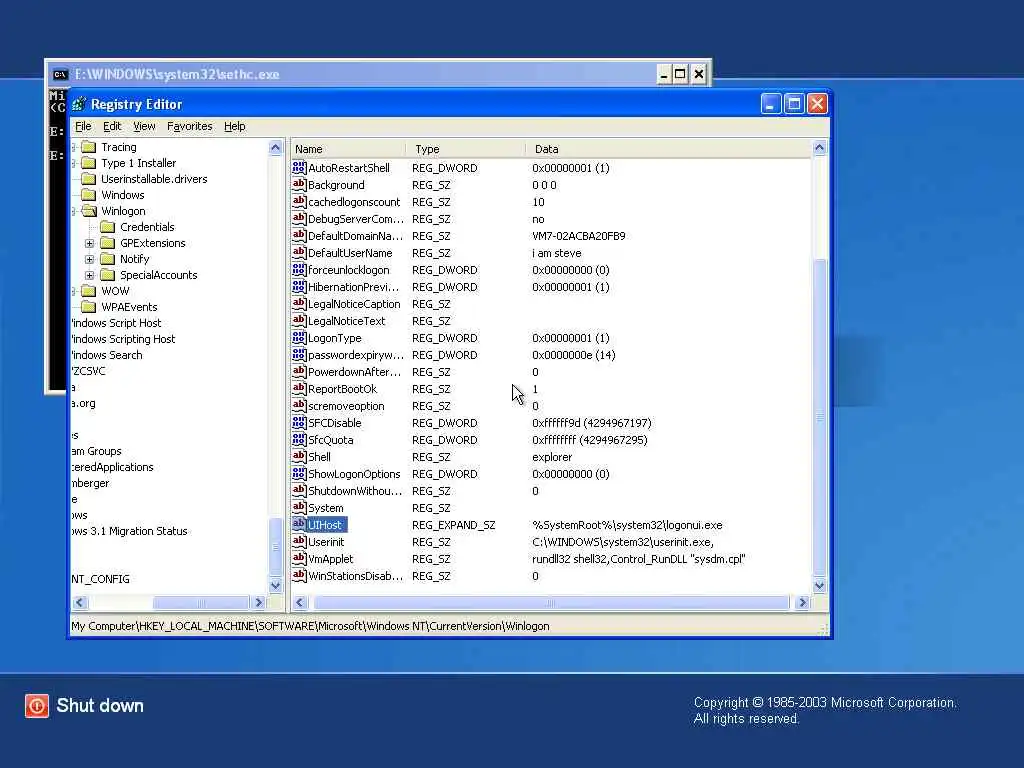Click the LogonType DWORD icon
1024x768 pixels.
click(x=298, y=338)
